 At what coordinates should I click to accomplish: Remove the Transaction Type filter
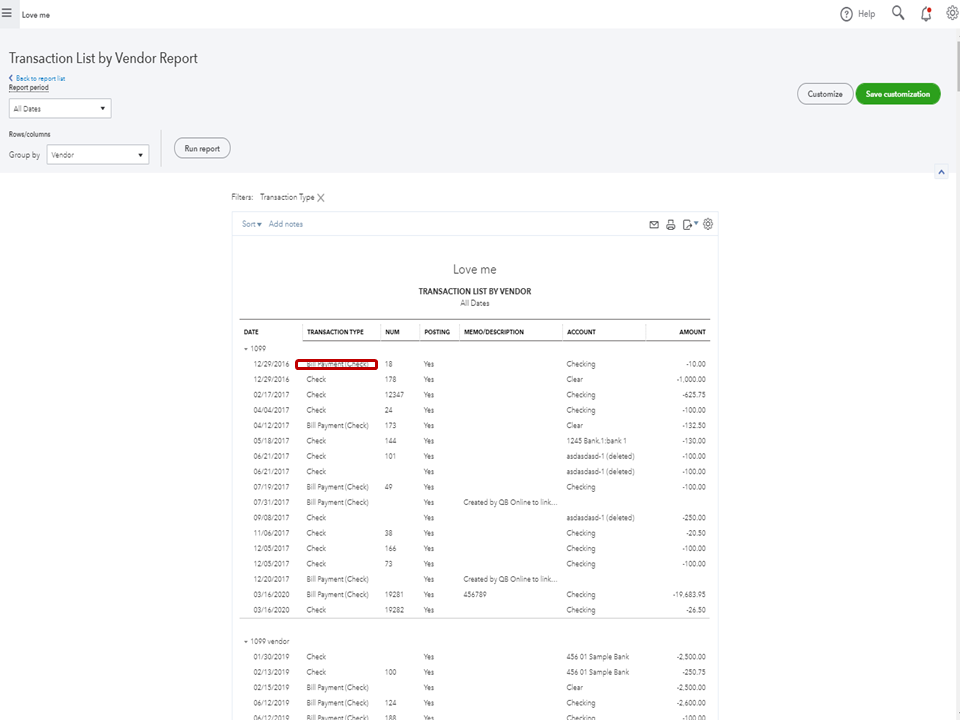(x=321, y=198)
